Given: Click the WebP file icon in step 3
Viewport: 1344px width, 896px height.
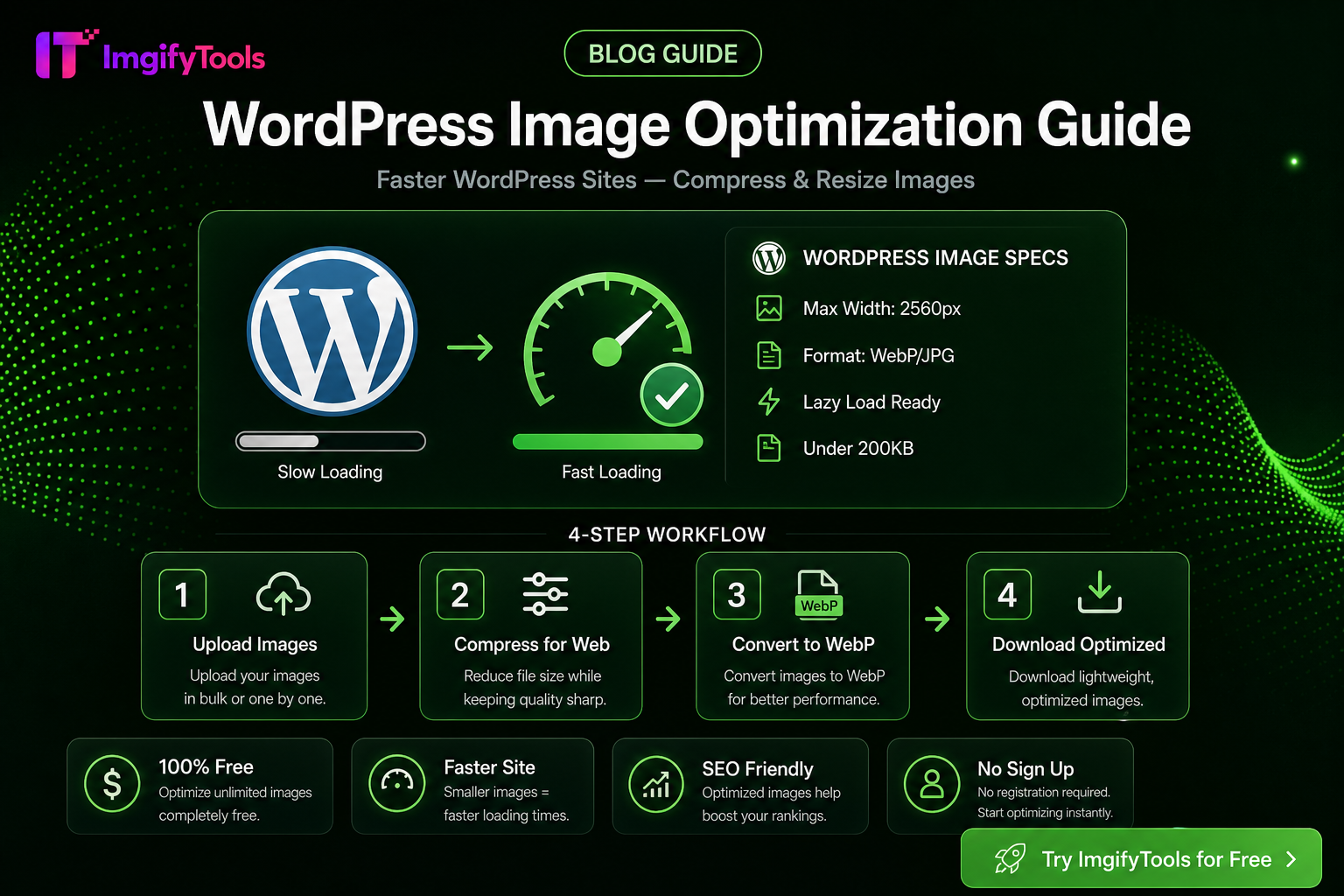Looking at the screenshot, I should 819,594.
